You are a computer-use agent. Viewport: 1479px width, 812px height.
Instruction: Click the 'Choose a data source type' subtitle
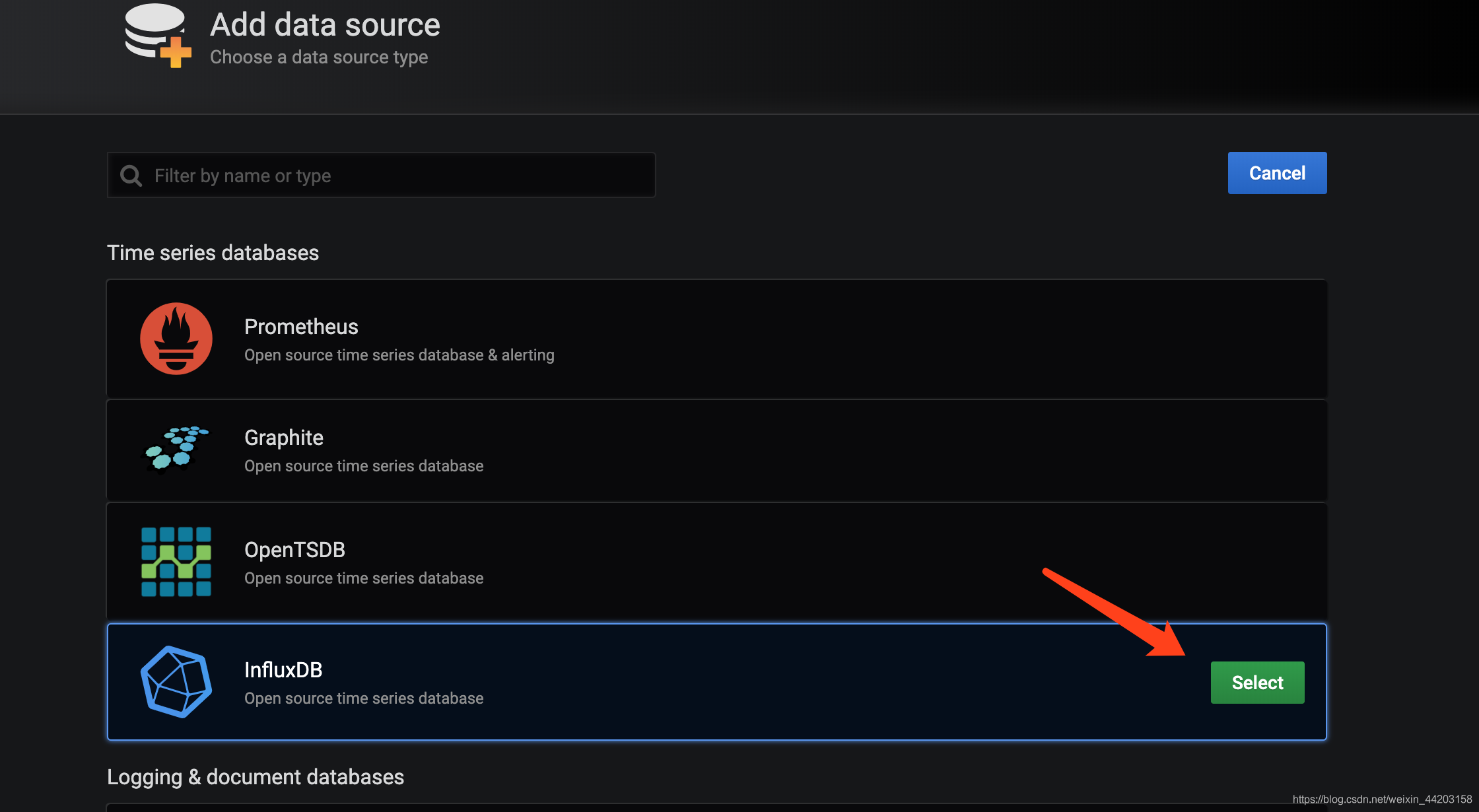(319, 57)
